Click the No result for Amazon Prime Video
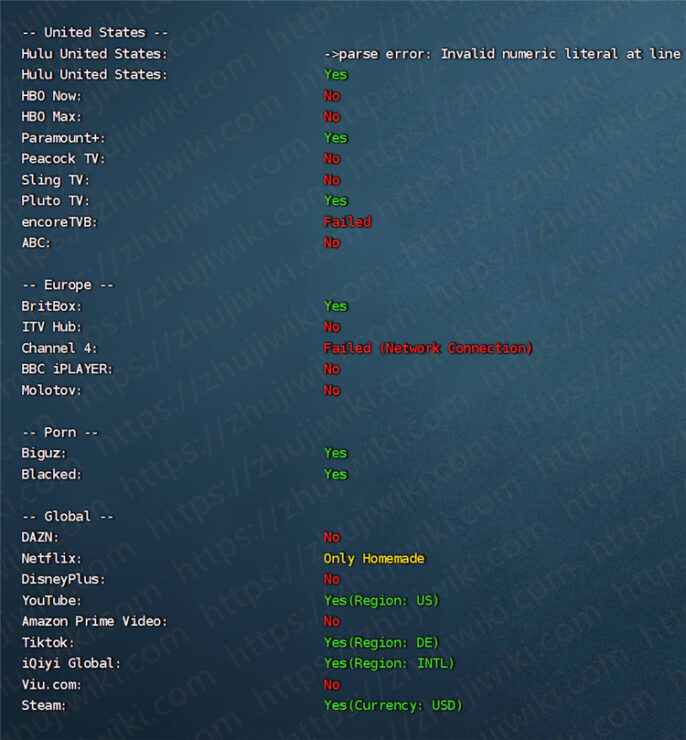Viewport: 686px width, 740px height. click(x=332, y=621)
